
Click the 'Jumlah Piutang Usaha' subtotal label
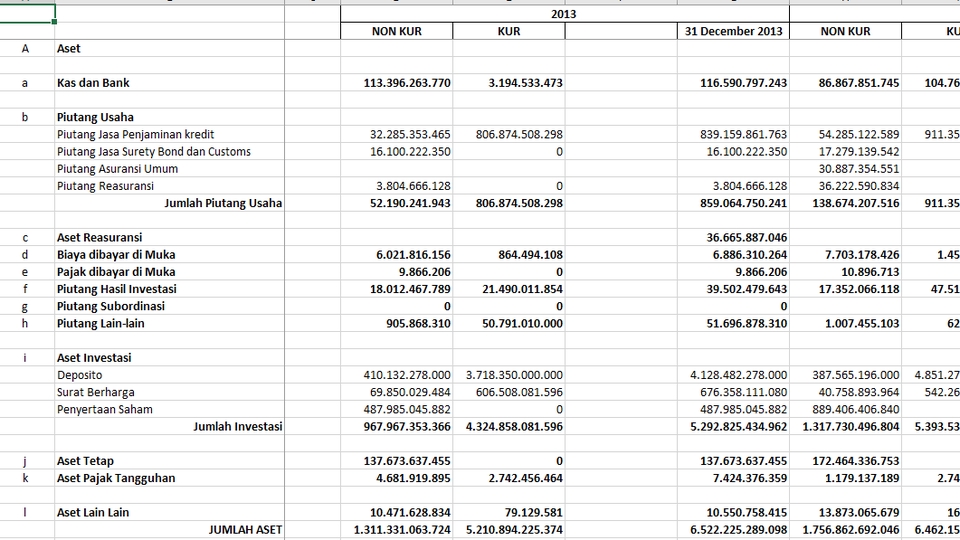[170, 203]
